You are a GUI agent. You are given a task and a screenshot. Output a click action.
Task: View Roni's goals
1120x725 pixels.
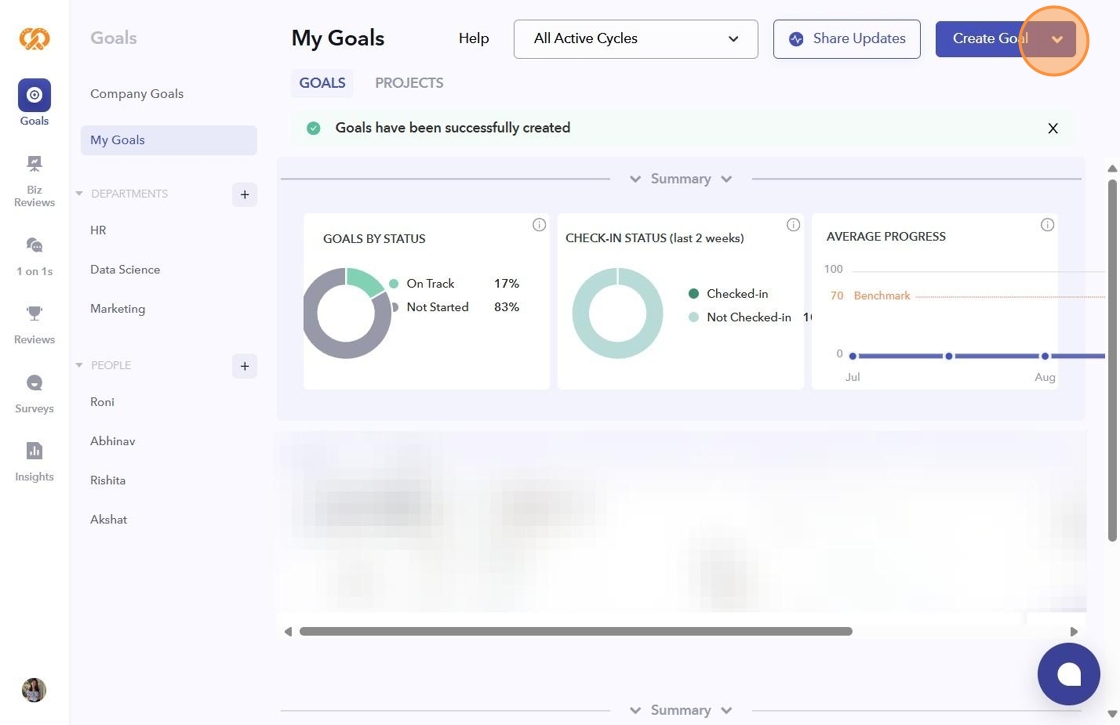click(102, 401)
